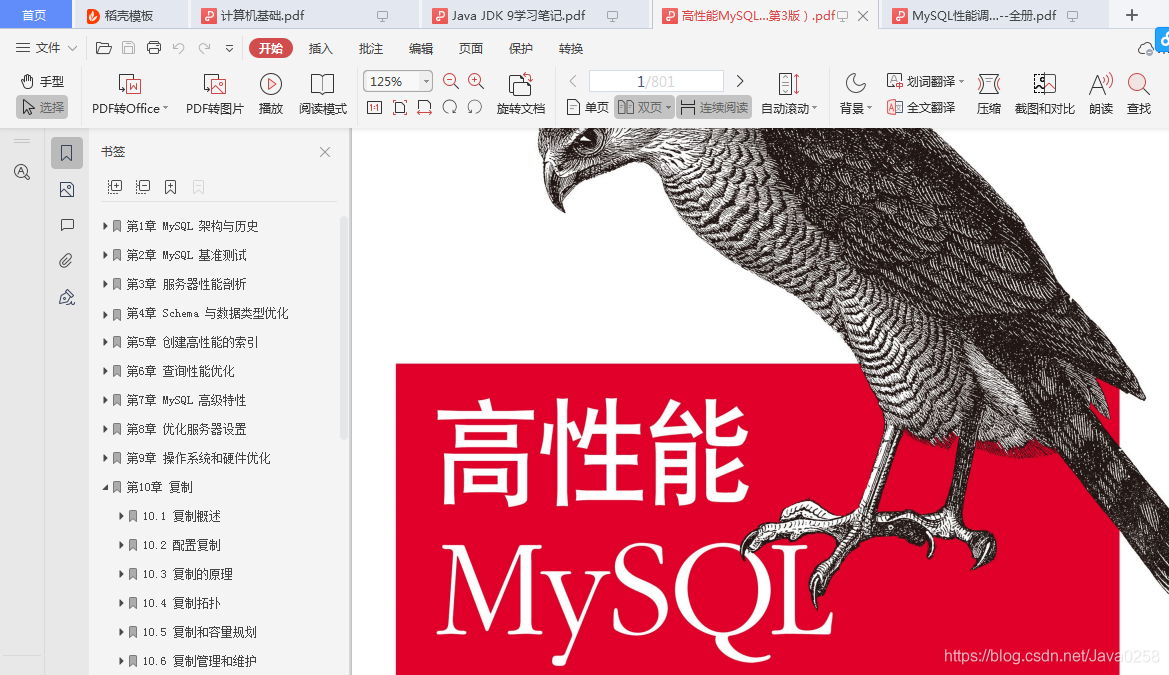Screen dimensions: 1169x675
Task: Open attachments paperclip icon in sidebar
Action: coord(66,261)
